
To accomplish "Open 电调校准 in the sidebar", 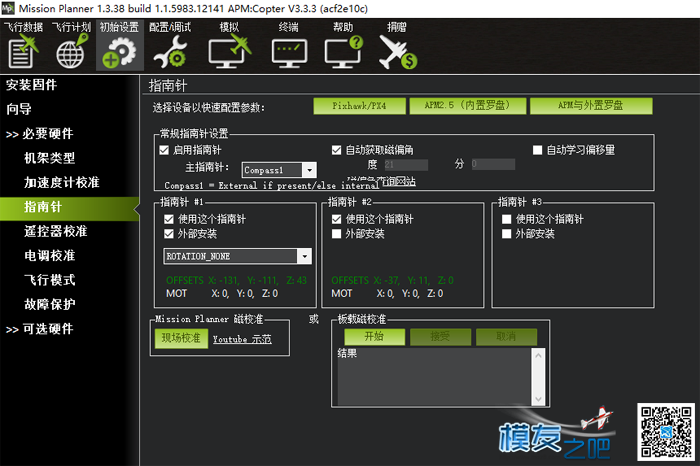I will point(49,256).
